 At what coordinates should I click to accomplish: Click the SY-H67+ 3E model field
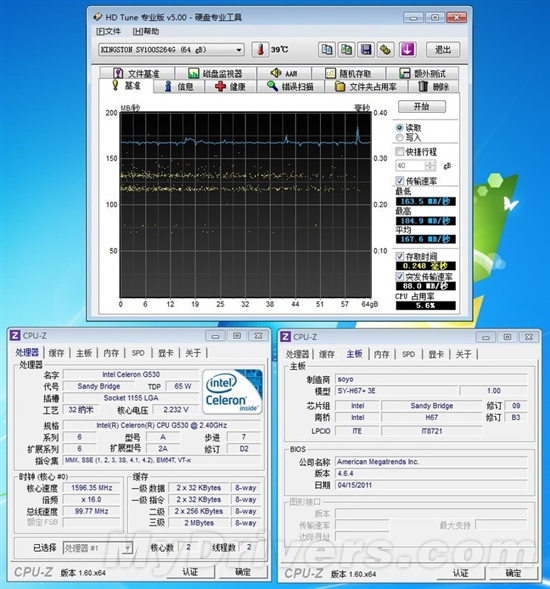tap(396, 391)
